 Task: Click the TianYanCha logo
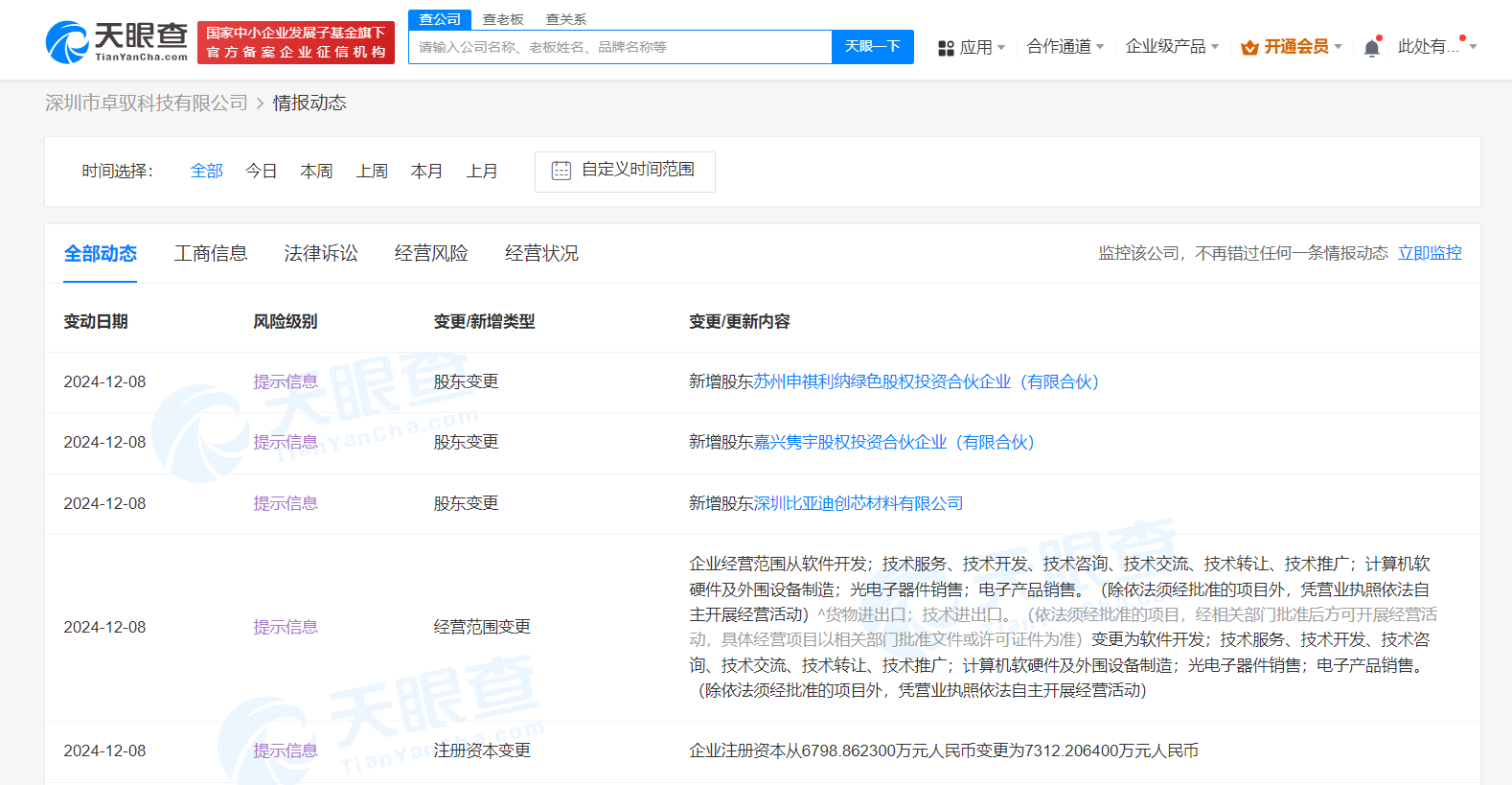click(117, 42)
